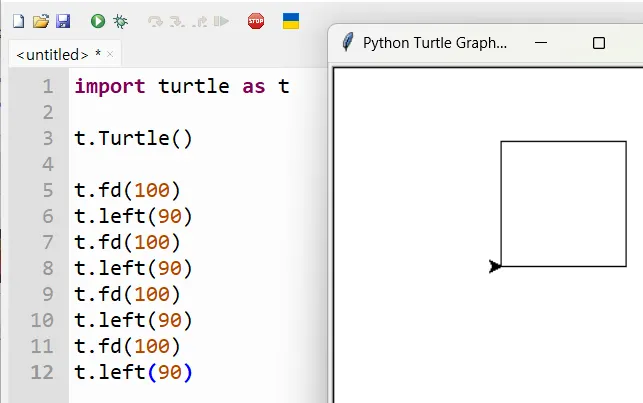Stop the program with the red STOP icon

[256, 21]
